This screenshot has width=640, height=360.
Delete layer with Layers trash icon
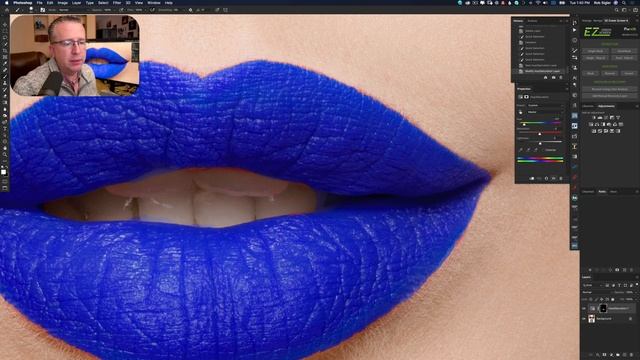[x=631, y=355]
